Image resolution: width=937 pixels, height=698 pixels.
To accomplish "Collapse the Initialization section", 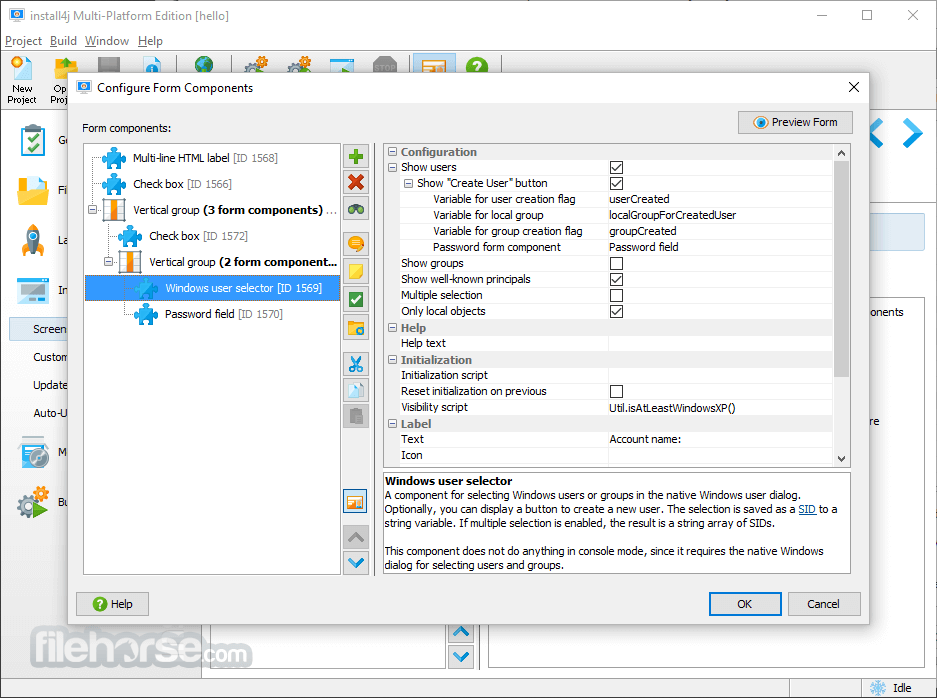I will tap(393, 360).
